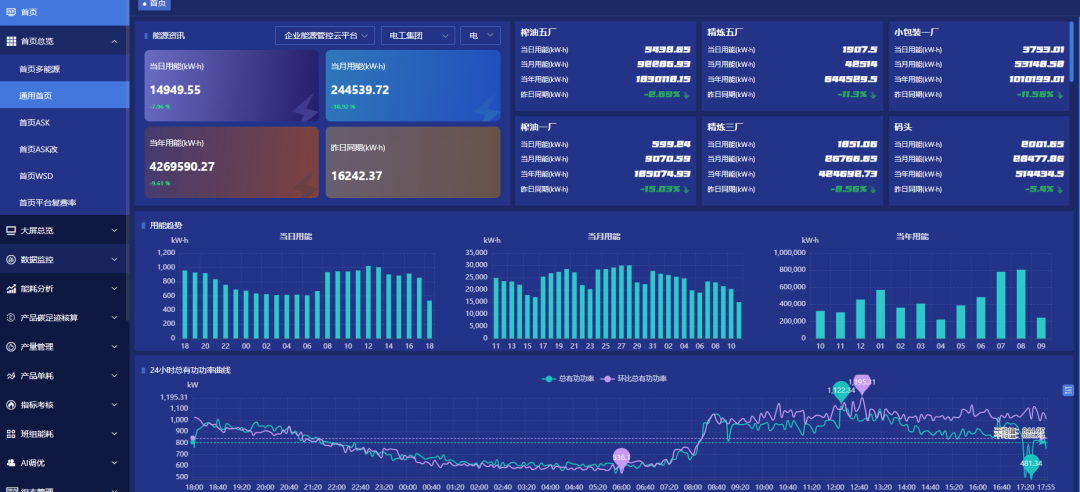Image resolution: width=1080 pixels, height=492 pixels.
Task: Click the 精炼五厂 card title
Action: pyautogui.click(x=725, y=32)
